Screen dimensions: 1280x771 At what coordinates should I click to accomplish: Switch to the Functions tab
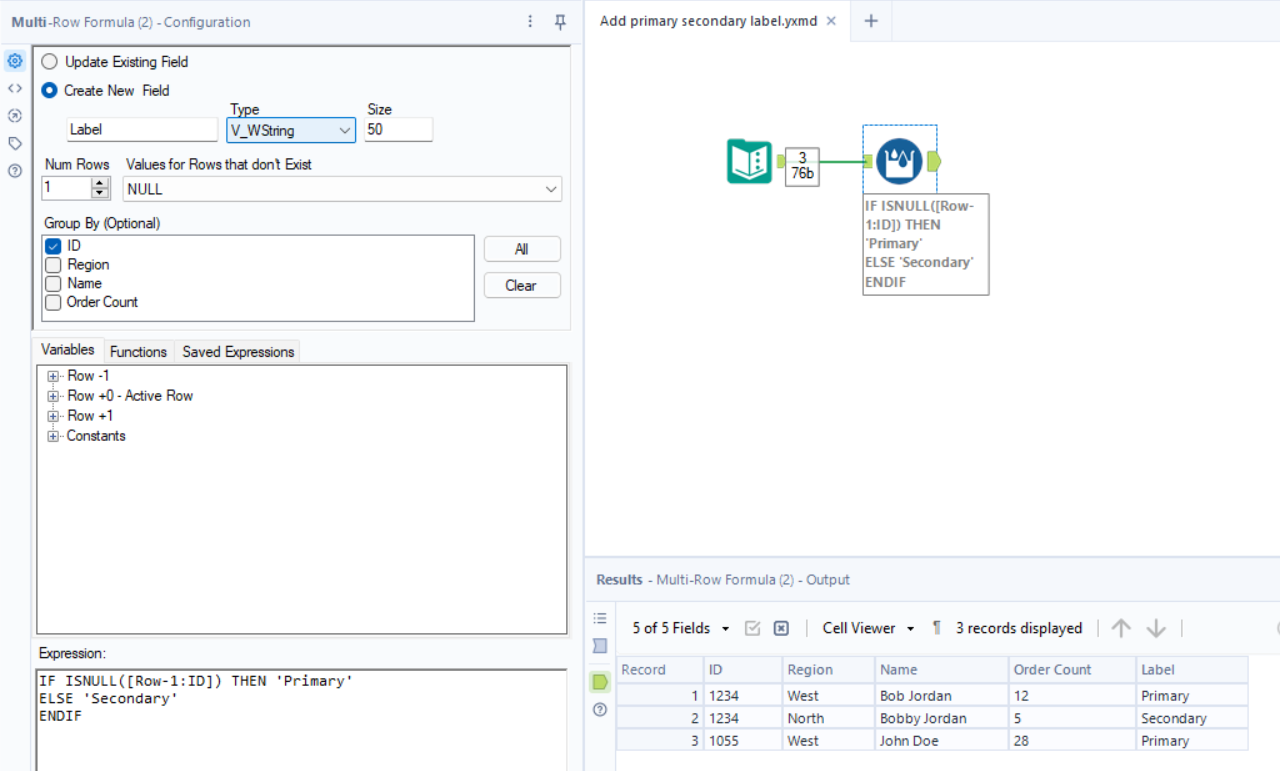tap(138, 351)
